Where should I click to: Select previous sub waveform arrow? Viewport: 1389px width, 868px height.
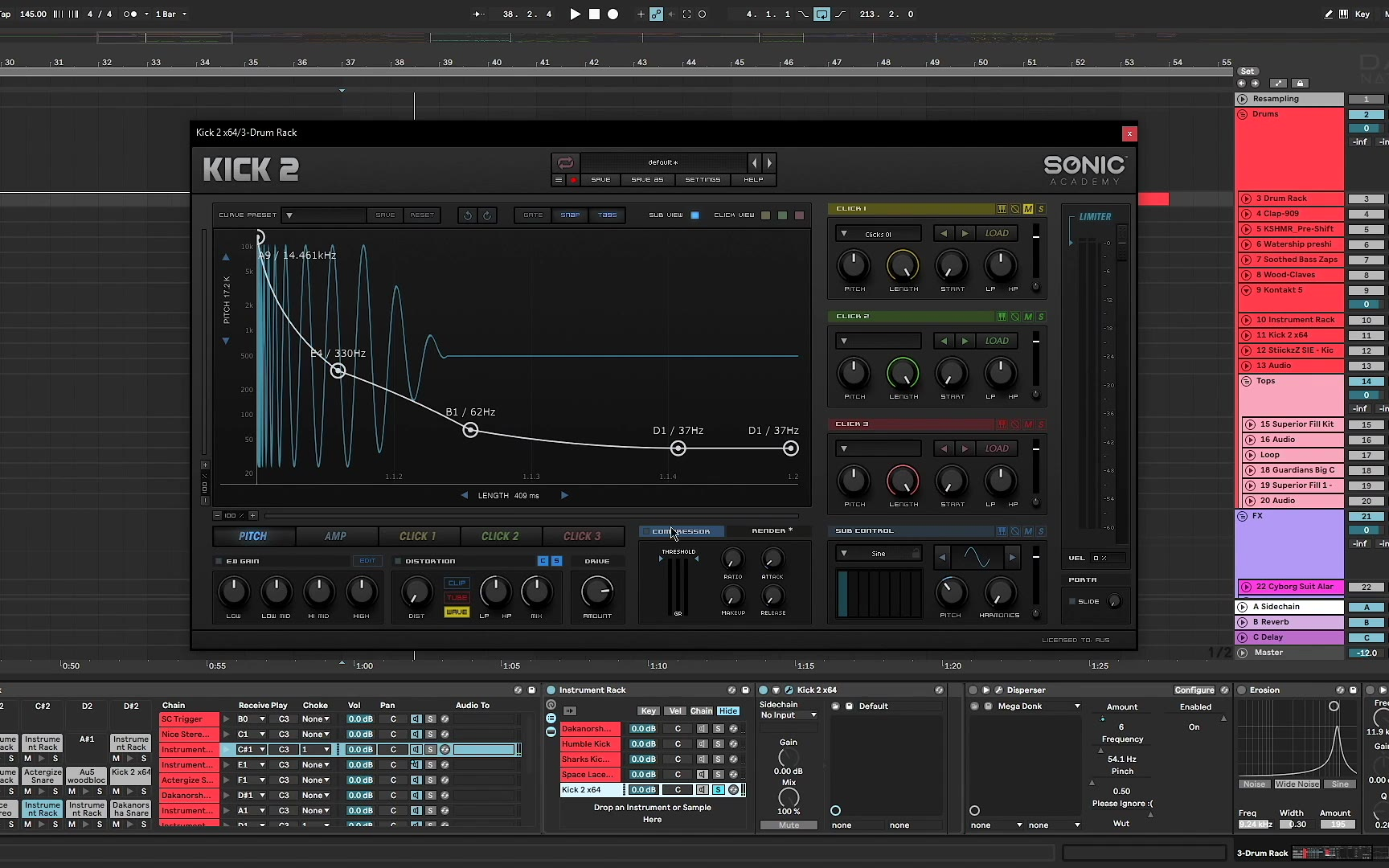943,556
